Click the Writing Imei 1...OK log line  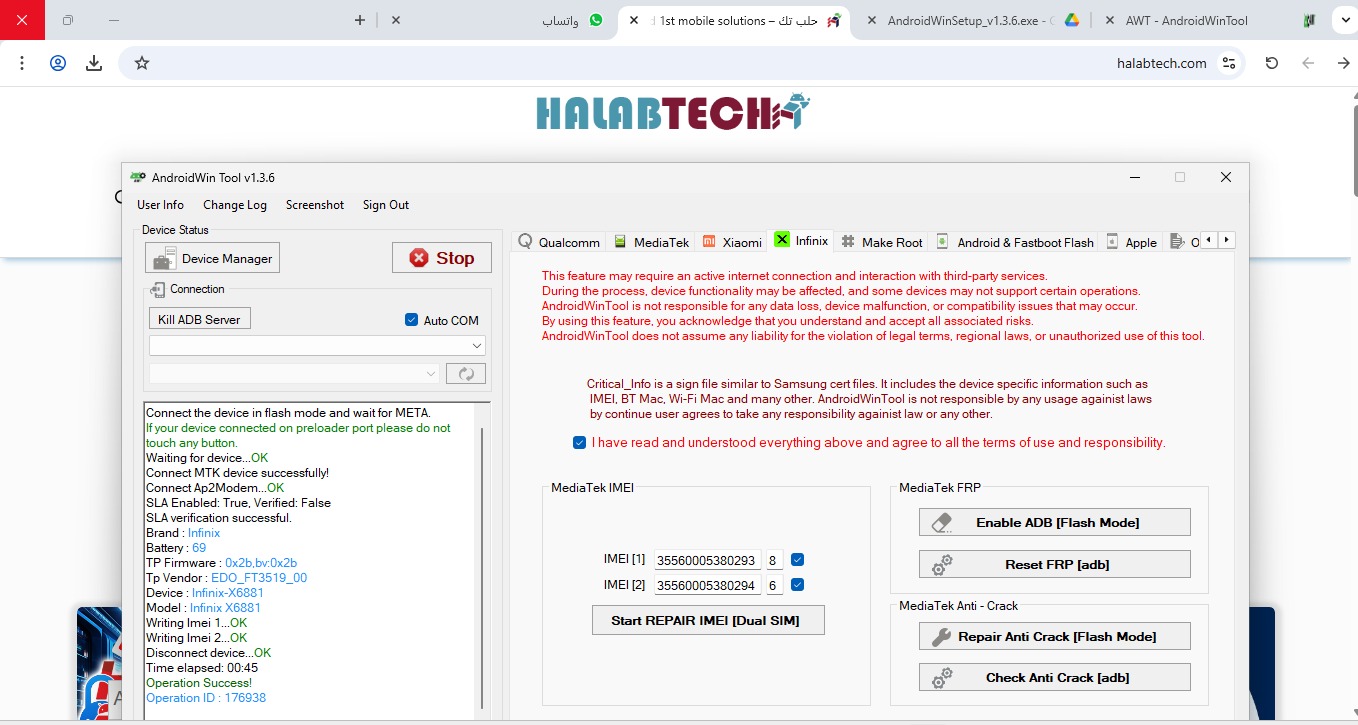(x=196, y=623)
